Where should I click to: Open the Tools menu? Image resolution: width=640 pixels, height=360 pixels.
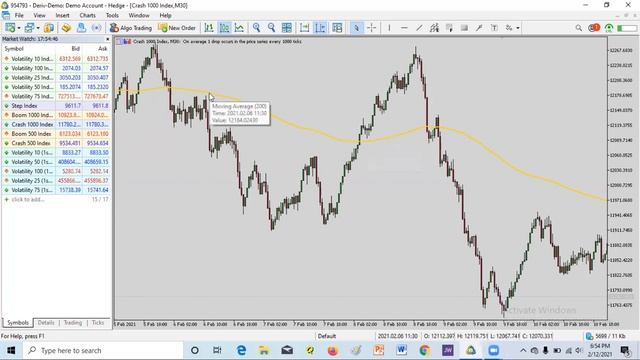(112, 15)
